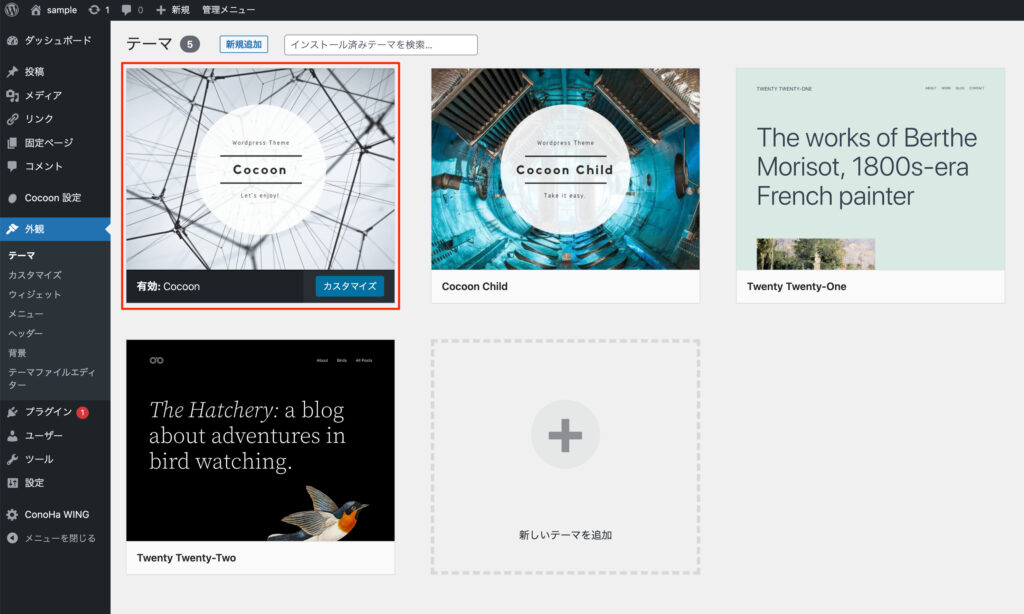The width and height of the screenshot is (1024, 614).
Task: Open the 新規 menu in admin bar
Action: click(x=180, y=10)
